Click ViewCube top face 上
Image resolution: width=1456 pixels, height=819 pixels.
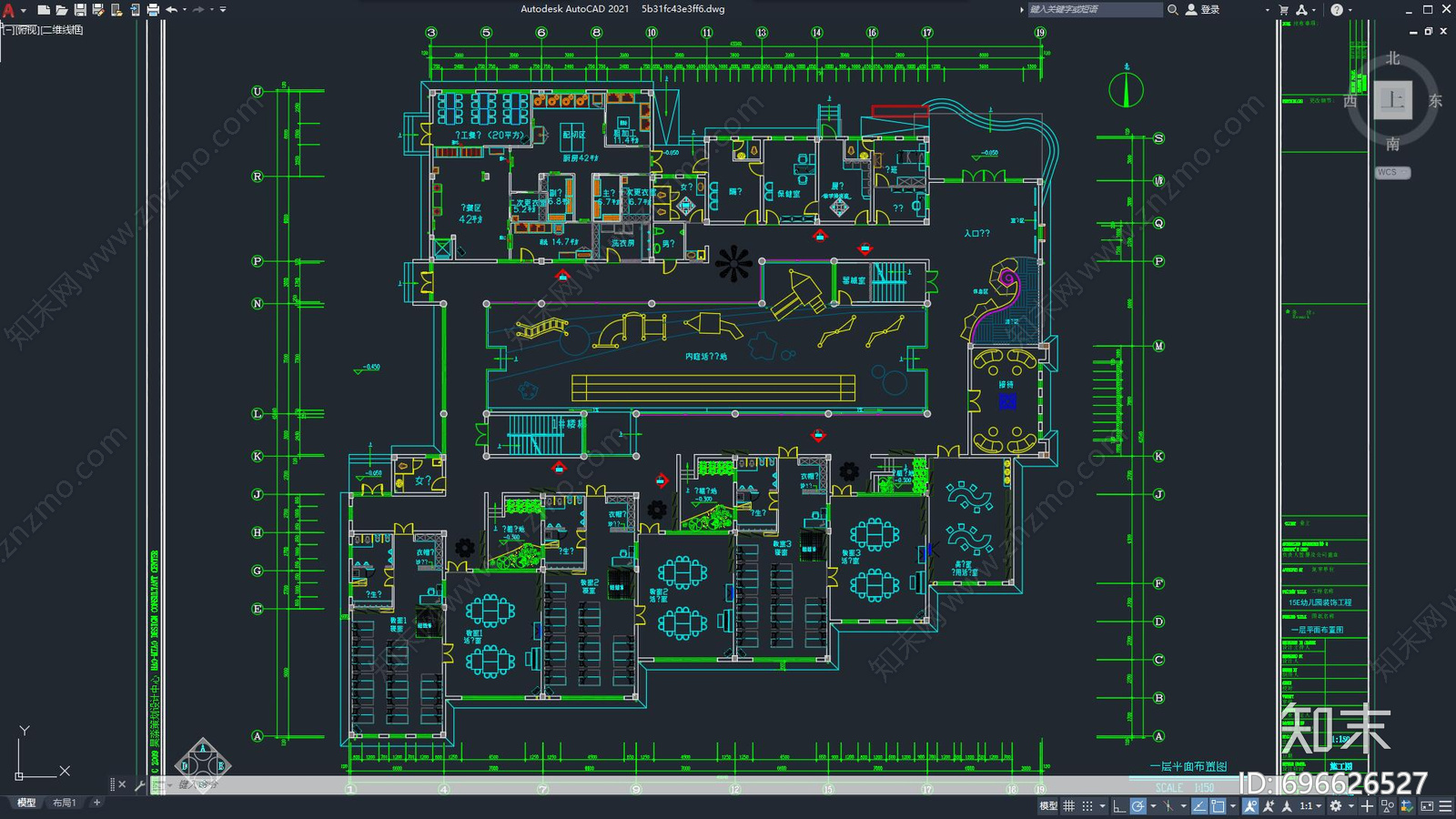click(x=1392, y=100)
